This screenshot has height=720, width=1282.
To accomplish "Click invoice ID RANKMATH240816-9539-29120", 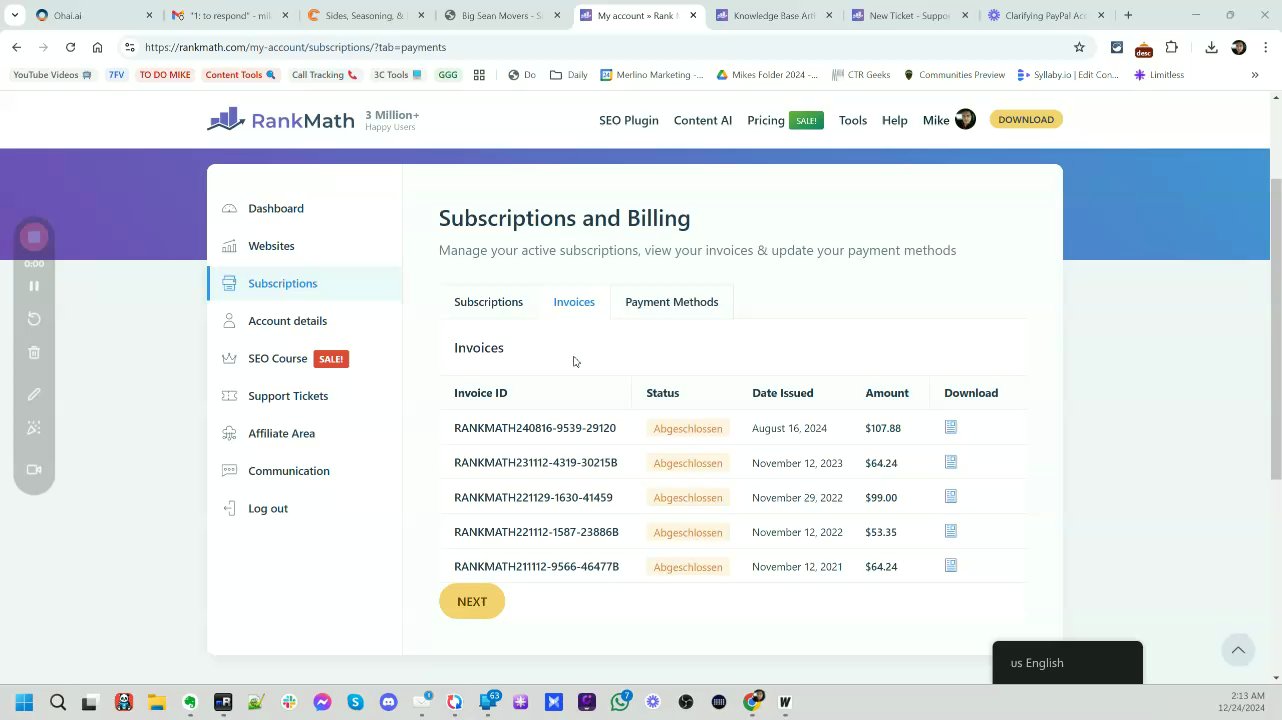I will pyautogui.click(x=535, y=428).
